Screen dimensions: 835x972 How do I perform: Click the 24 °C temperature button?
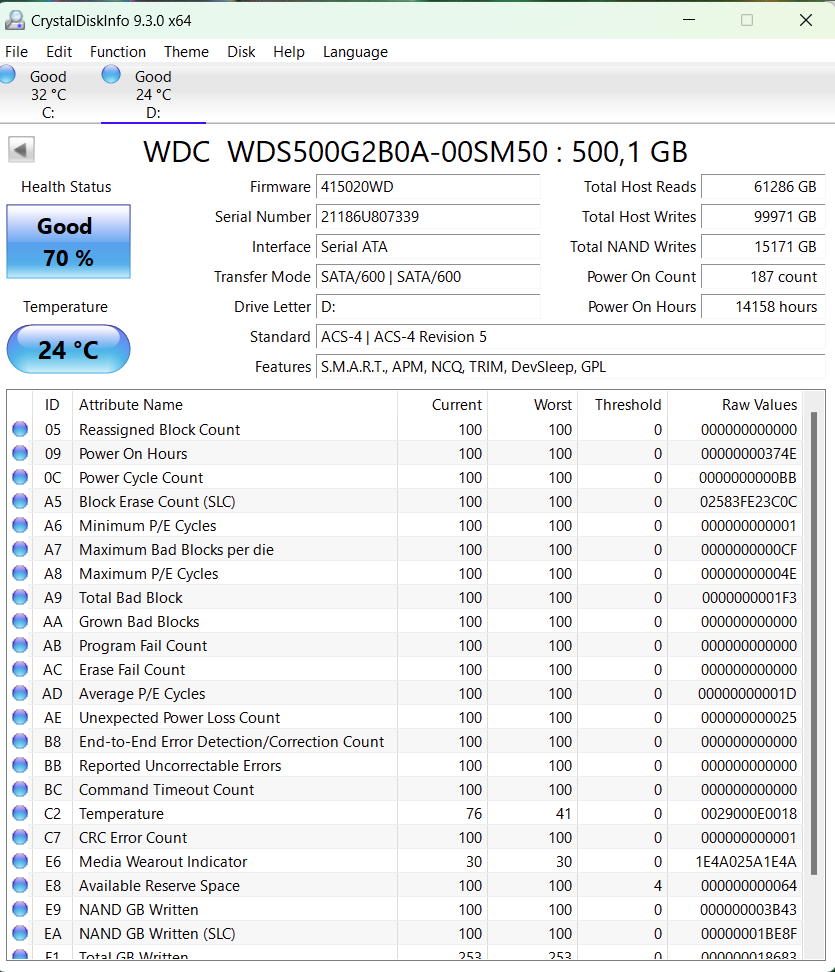click(68, 350)
